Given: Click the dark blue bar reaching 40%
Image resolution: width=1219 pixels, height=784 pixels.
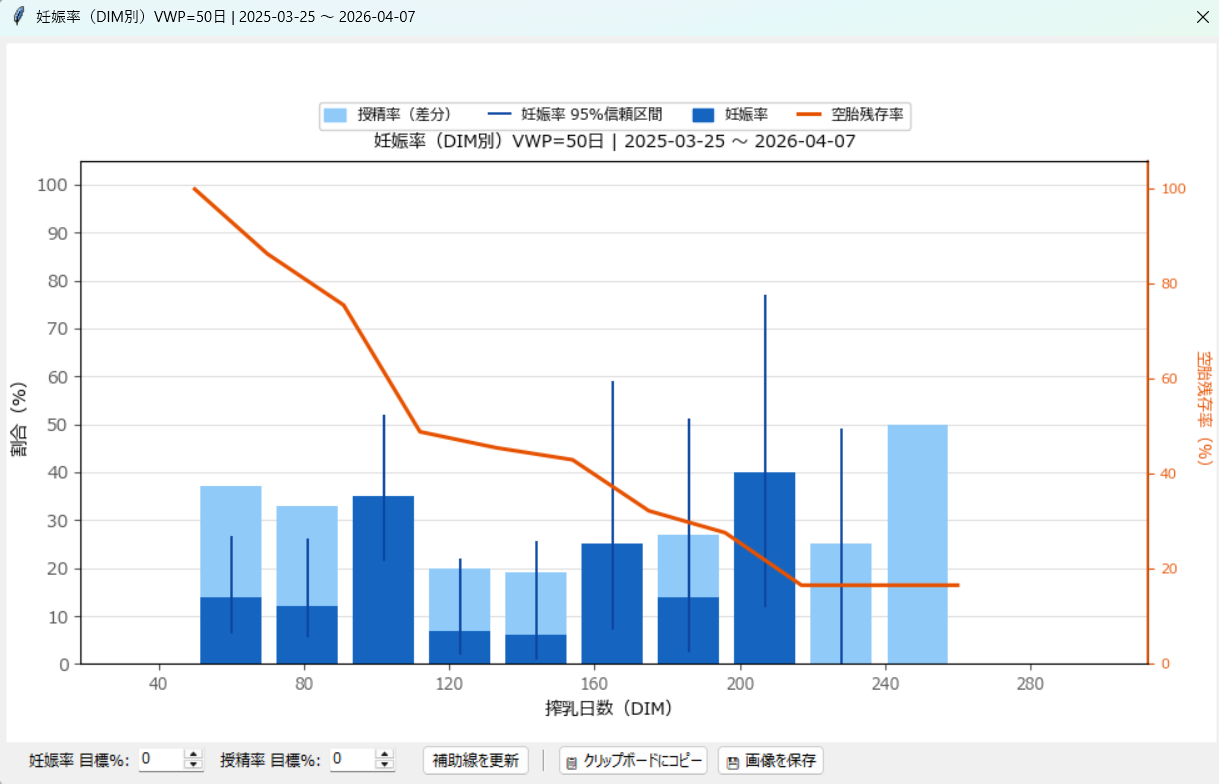Looking at the screenshot, I should pyautogui.click(x=765, y=568).
